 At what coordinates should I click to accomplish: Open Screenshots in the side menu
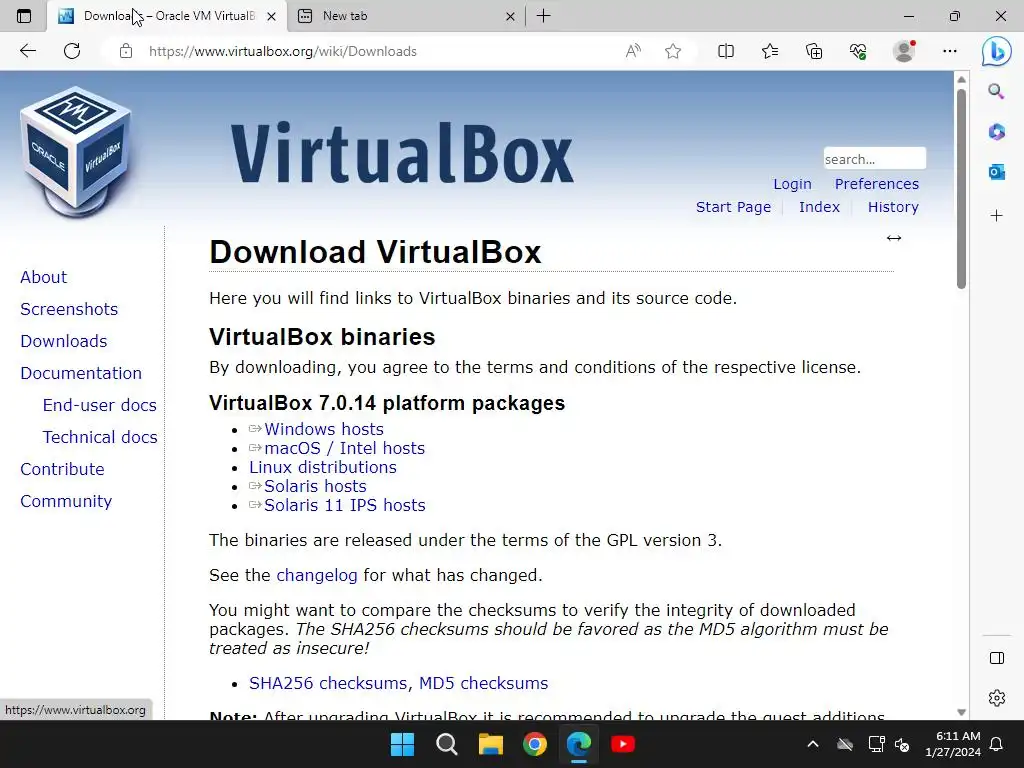[x=69, y=309]
